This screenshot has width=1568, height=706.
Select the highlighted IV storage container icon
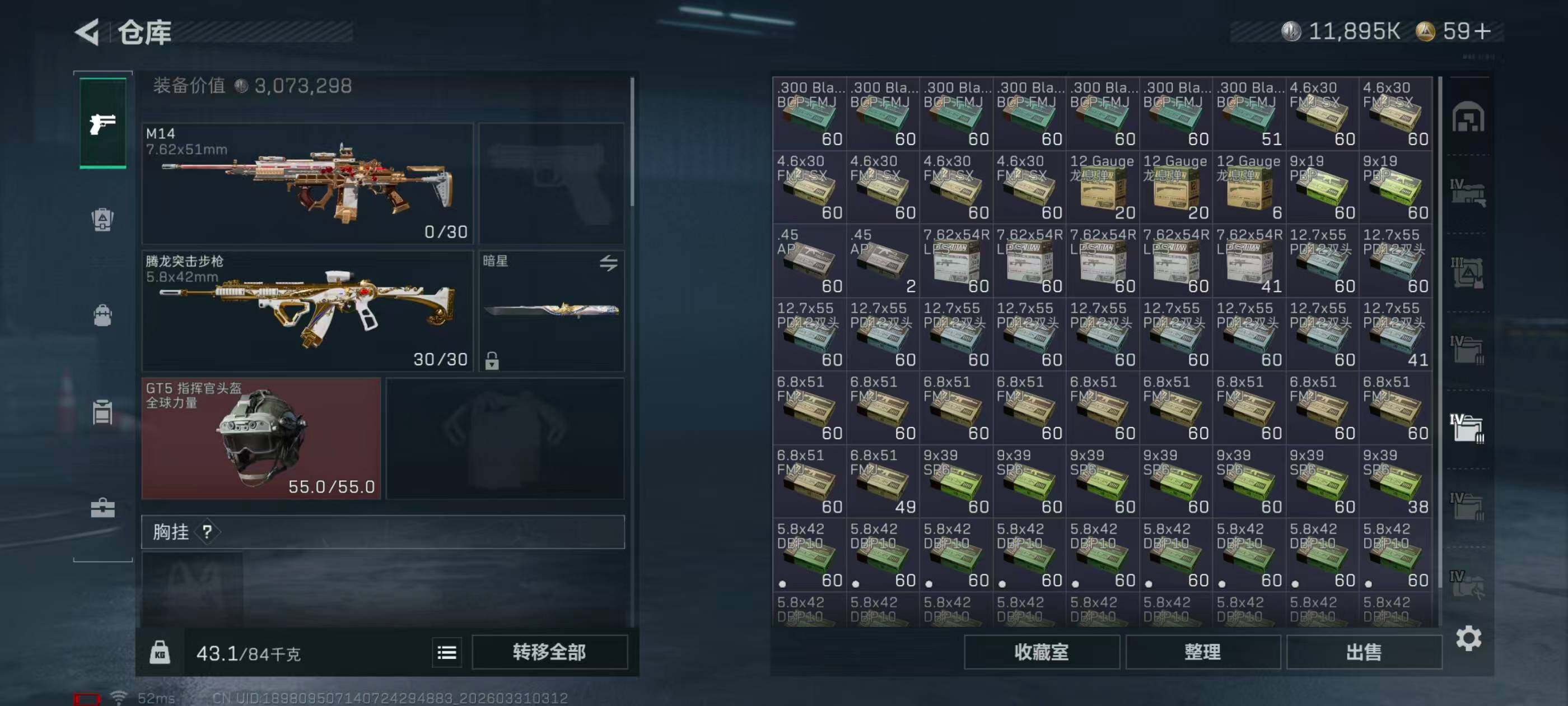[1468, 428]
